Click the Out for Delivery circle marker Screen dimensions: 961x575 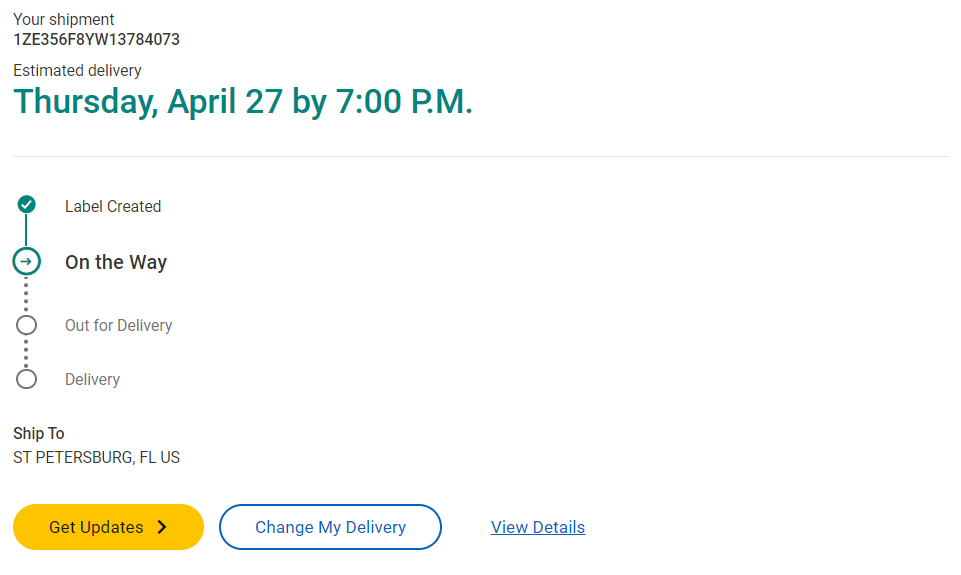click(x=27, y=325)
